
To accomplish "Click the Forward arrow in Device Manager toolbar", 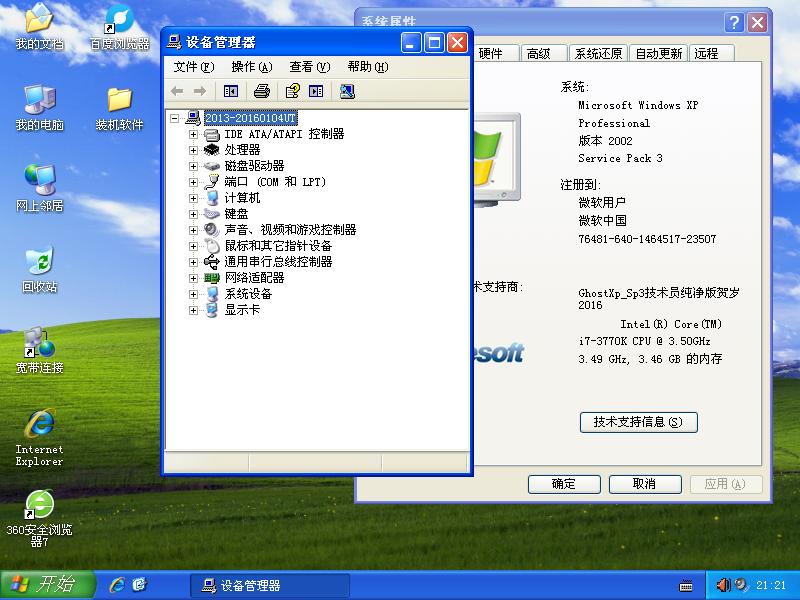I will pos(199,91).
